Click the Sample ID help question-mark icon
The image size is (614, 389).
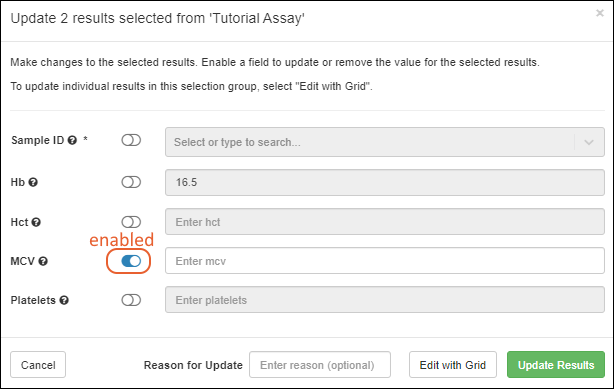point(72,140)
